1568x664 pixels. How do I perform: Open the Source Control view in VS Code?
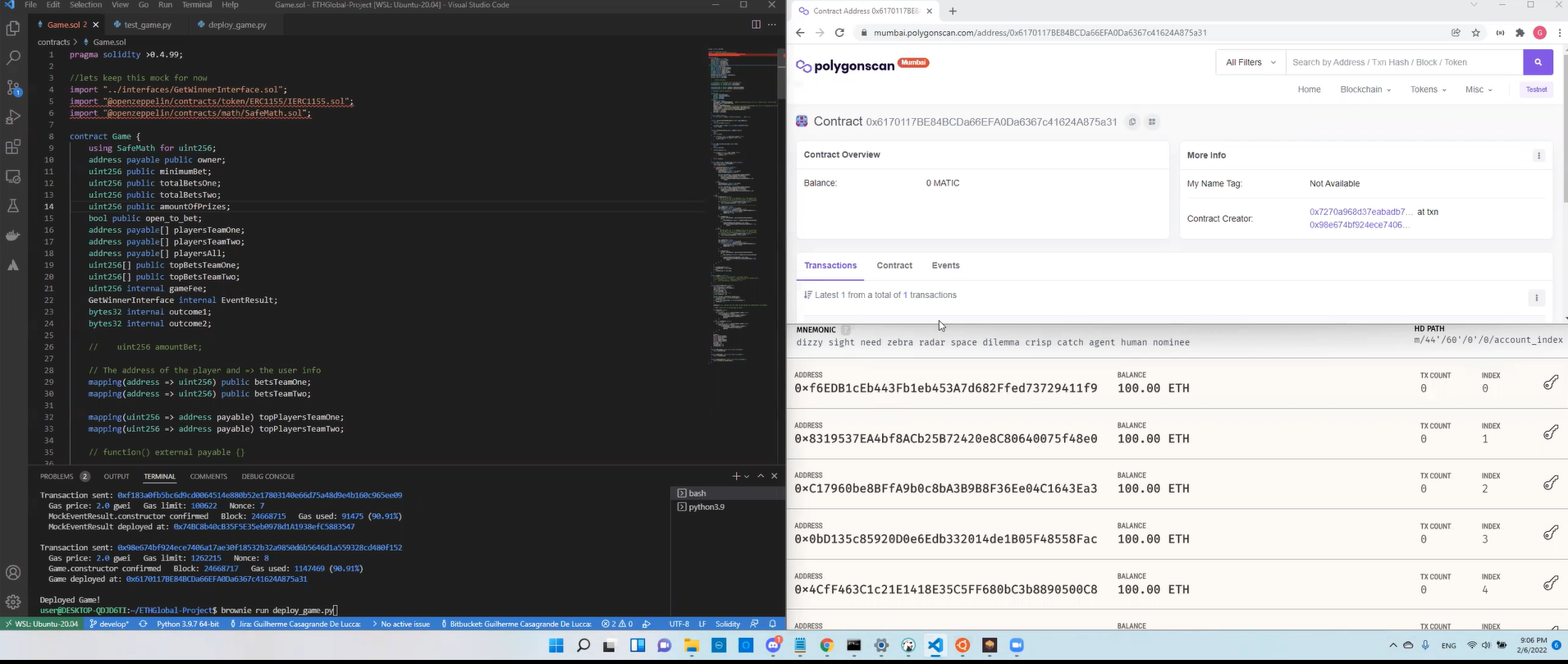pyautogui.click(x=13, y=88)
